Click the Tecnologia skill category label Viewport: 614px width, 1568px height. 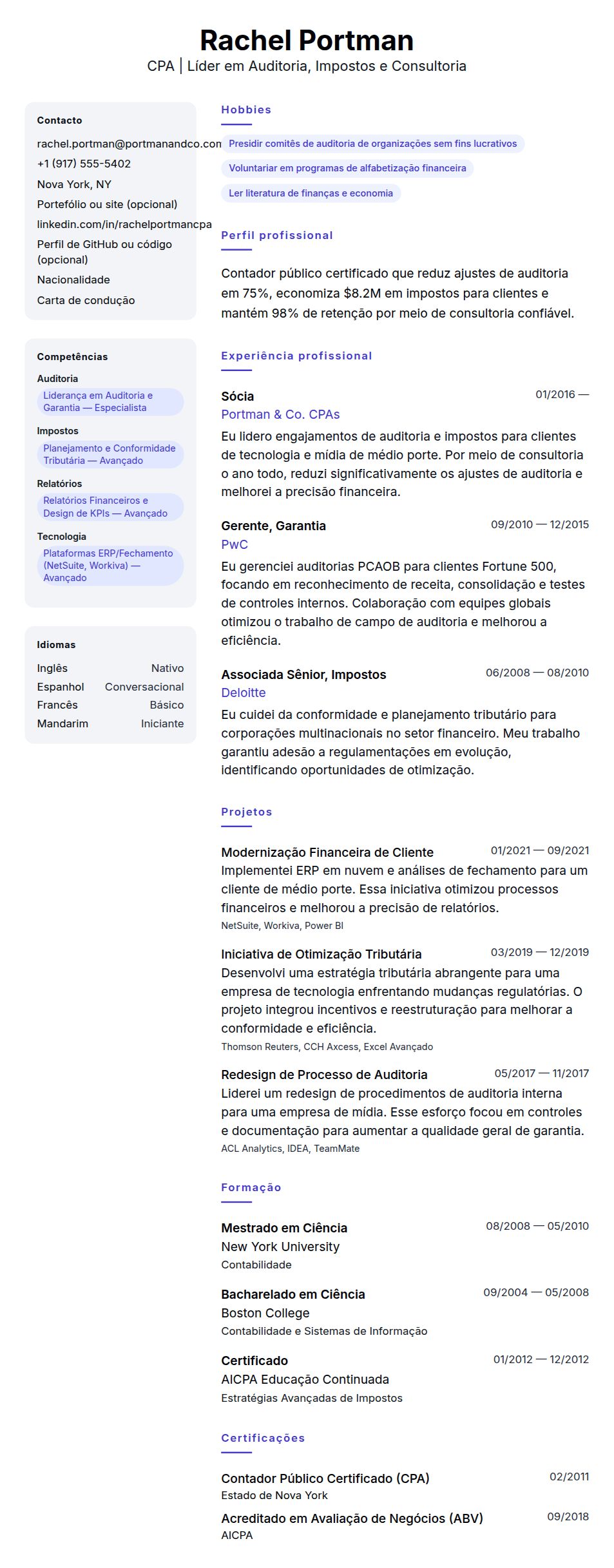[x=61, y=537]
